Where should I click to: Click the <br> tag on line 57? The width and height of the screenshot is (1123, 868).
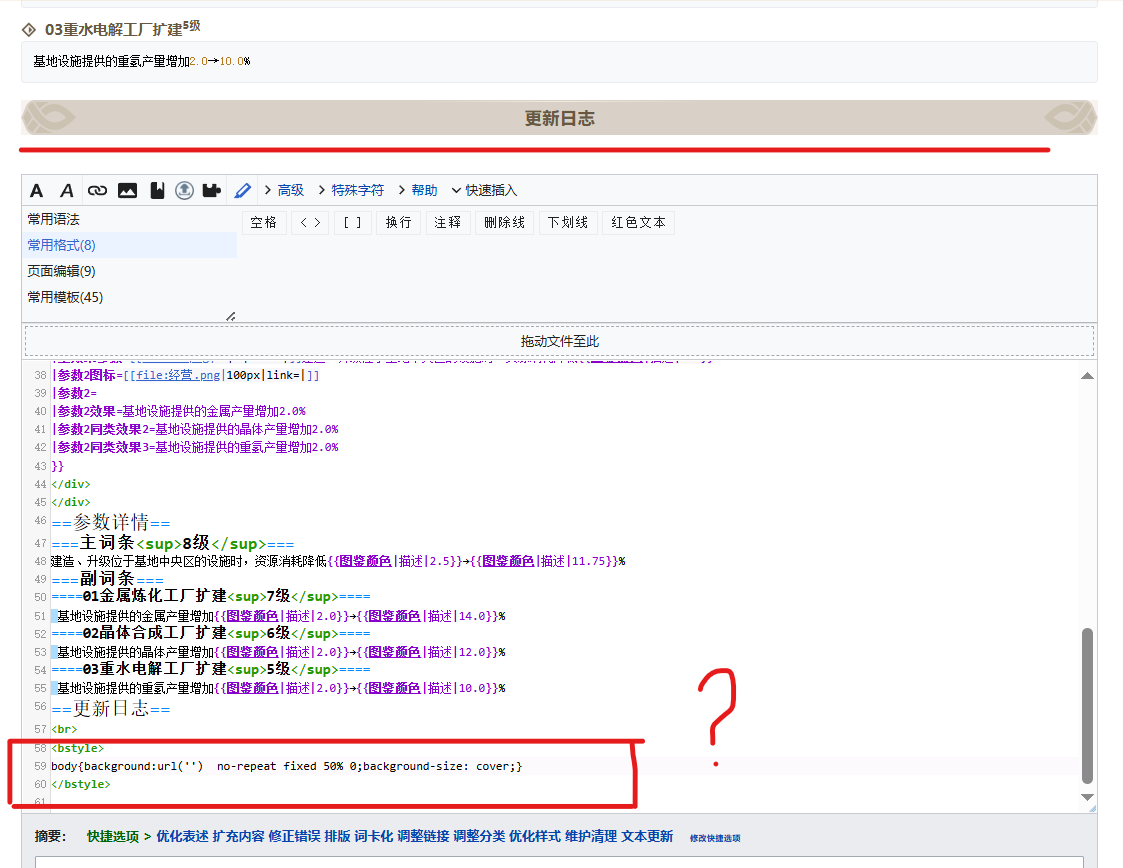(64, 729)
